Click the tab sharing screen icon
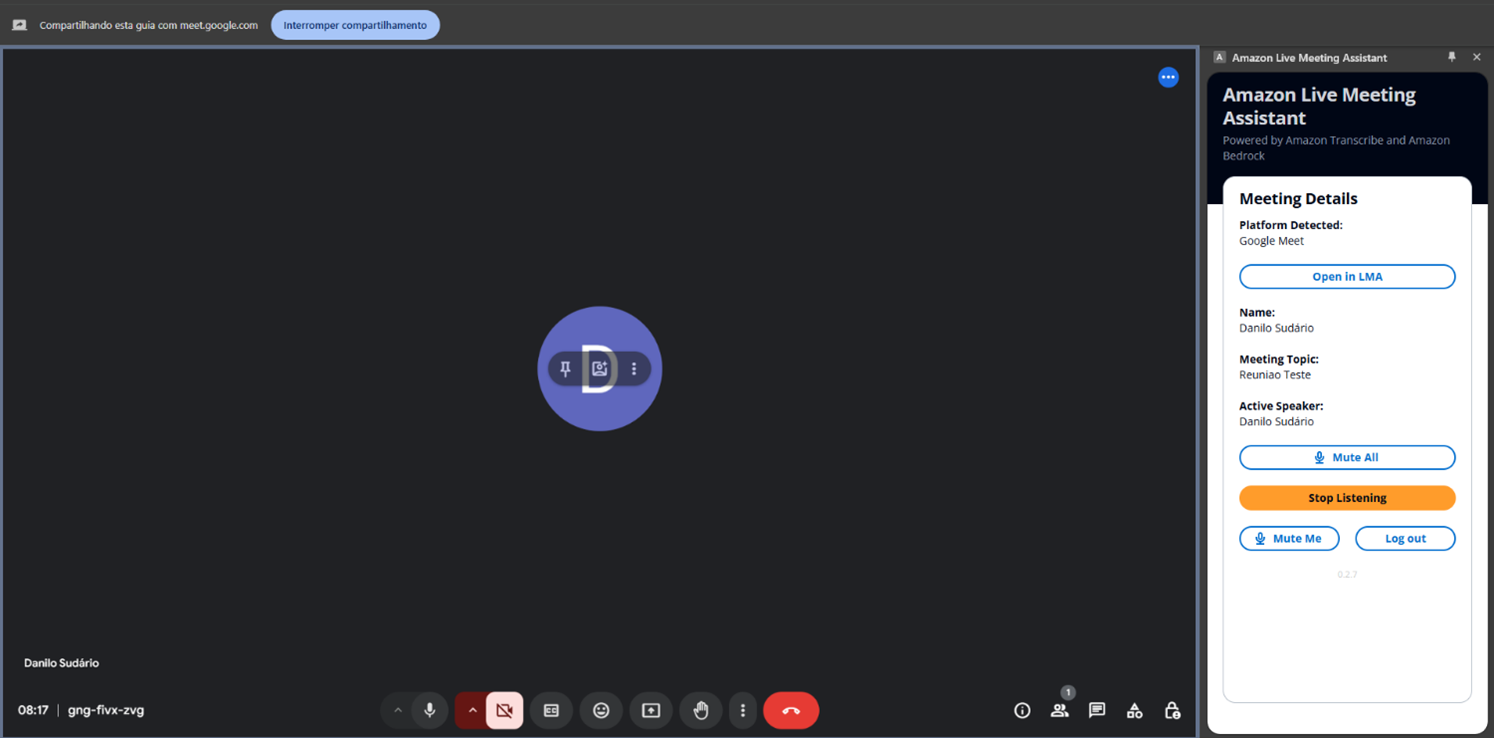1494x738 pixels. [x=19, y=25]
